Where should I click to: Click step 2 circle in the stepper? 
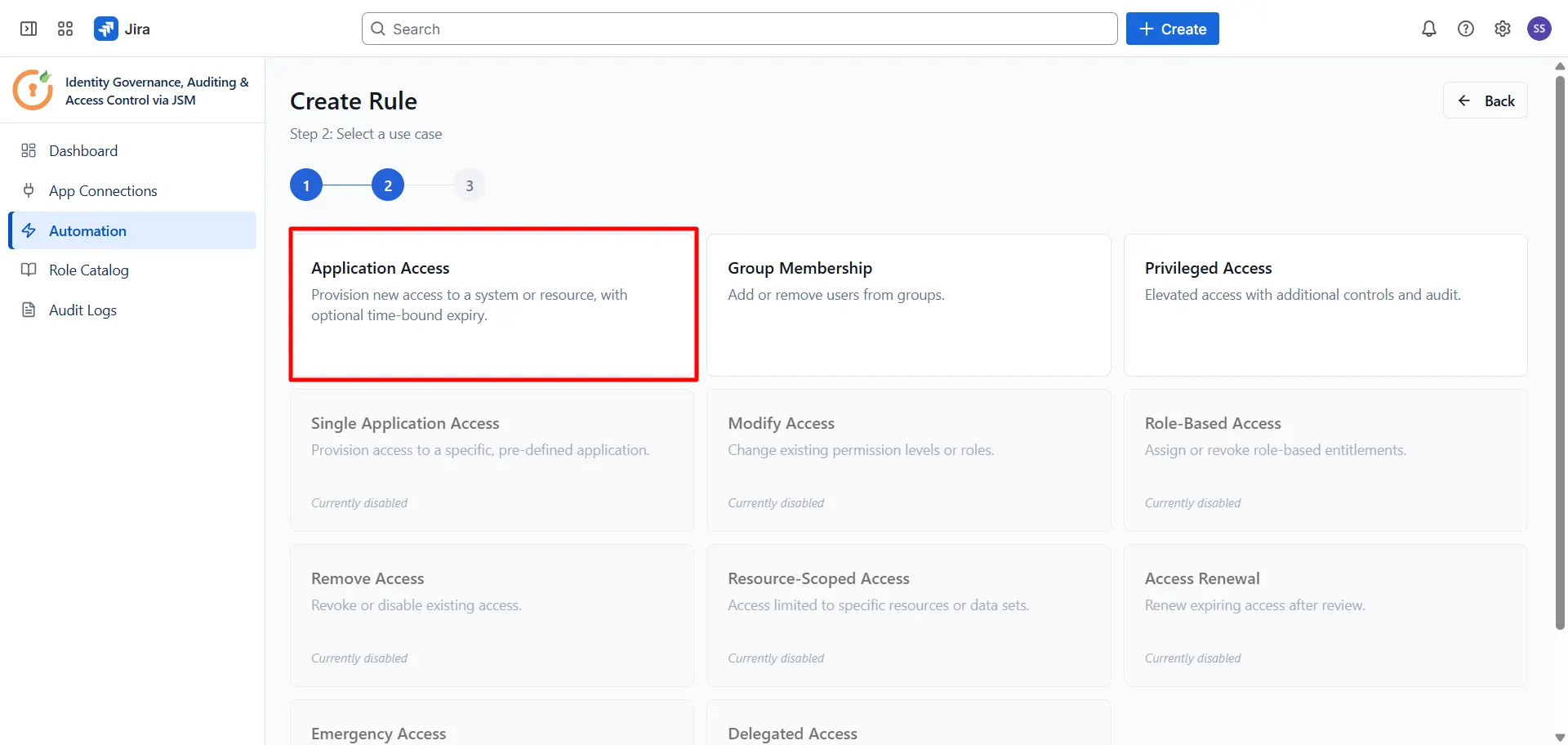388,185
